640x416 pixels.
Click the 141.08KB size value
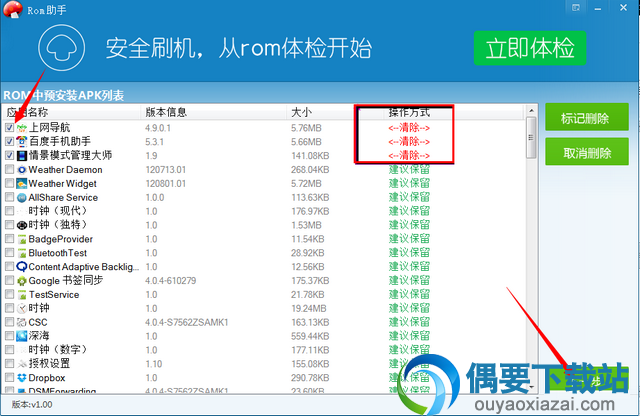click(310, 156)
